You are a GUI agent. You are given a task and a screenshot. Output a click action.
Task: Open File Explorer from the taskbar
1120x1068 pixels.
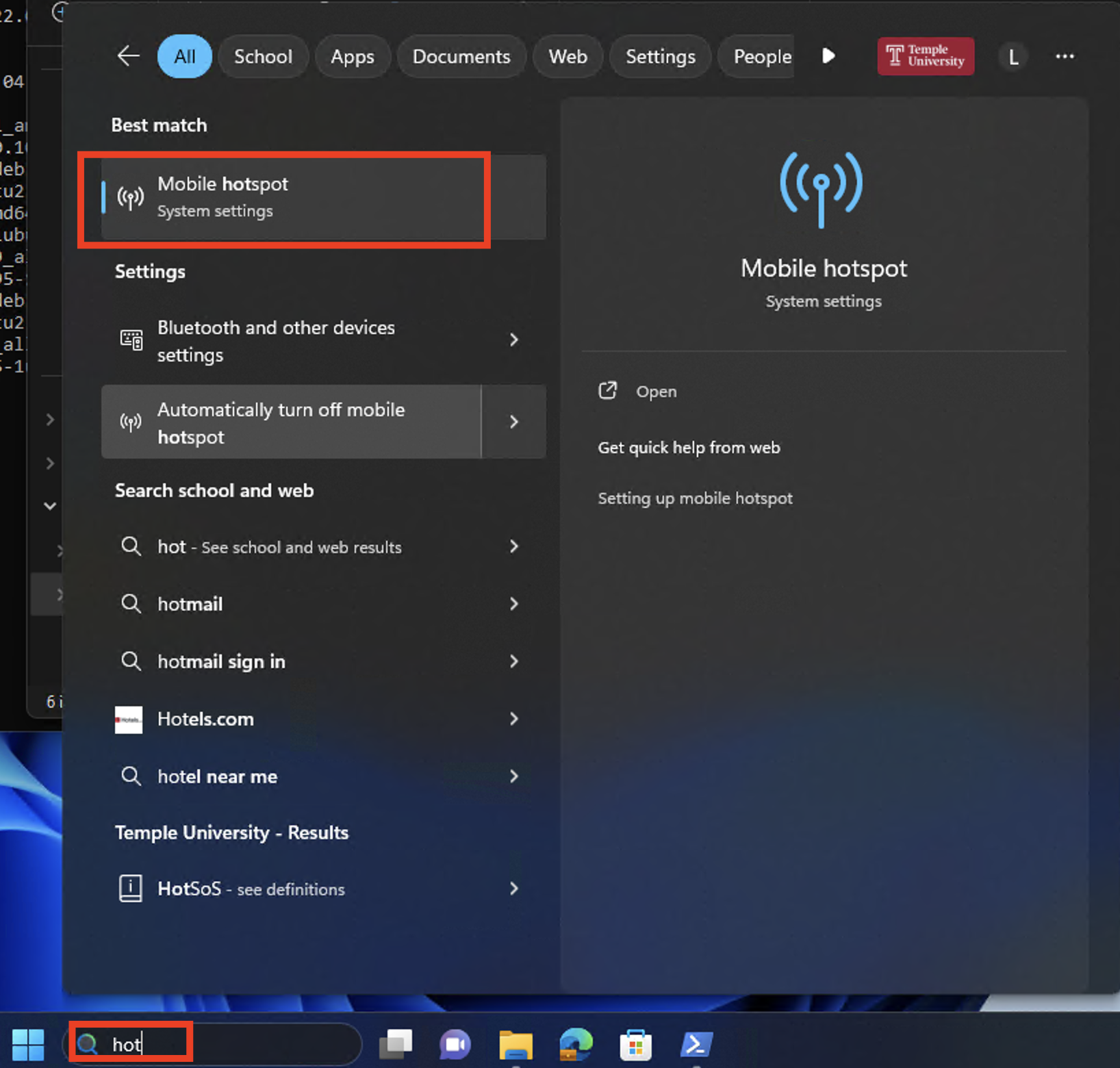coord(516,1044)
